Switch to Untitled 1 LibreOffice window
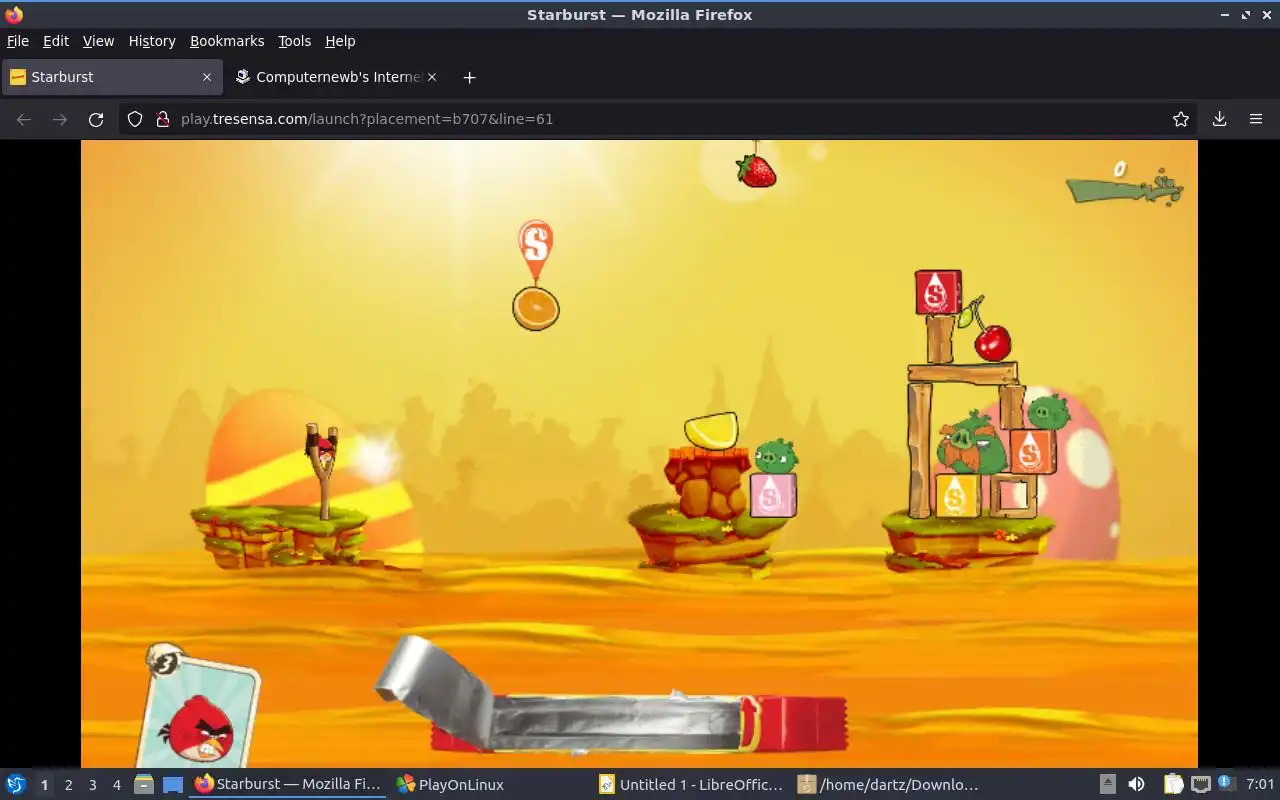The height and width of the screenshot is (800, 1280). [692, 785]
